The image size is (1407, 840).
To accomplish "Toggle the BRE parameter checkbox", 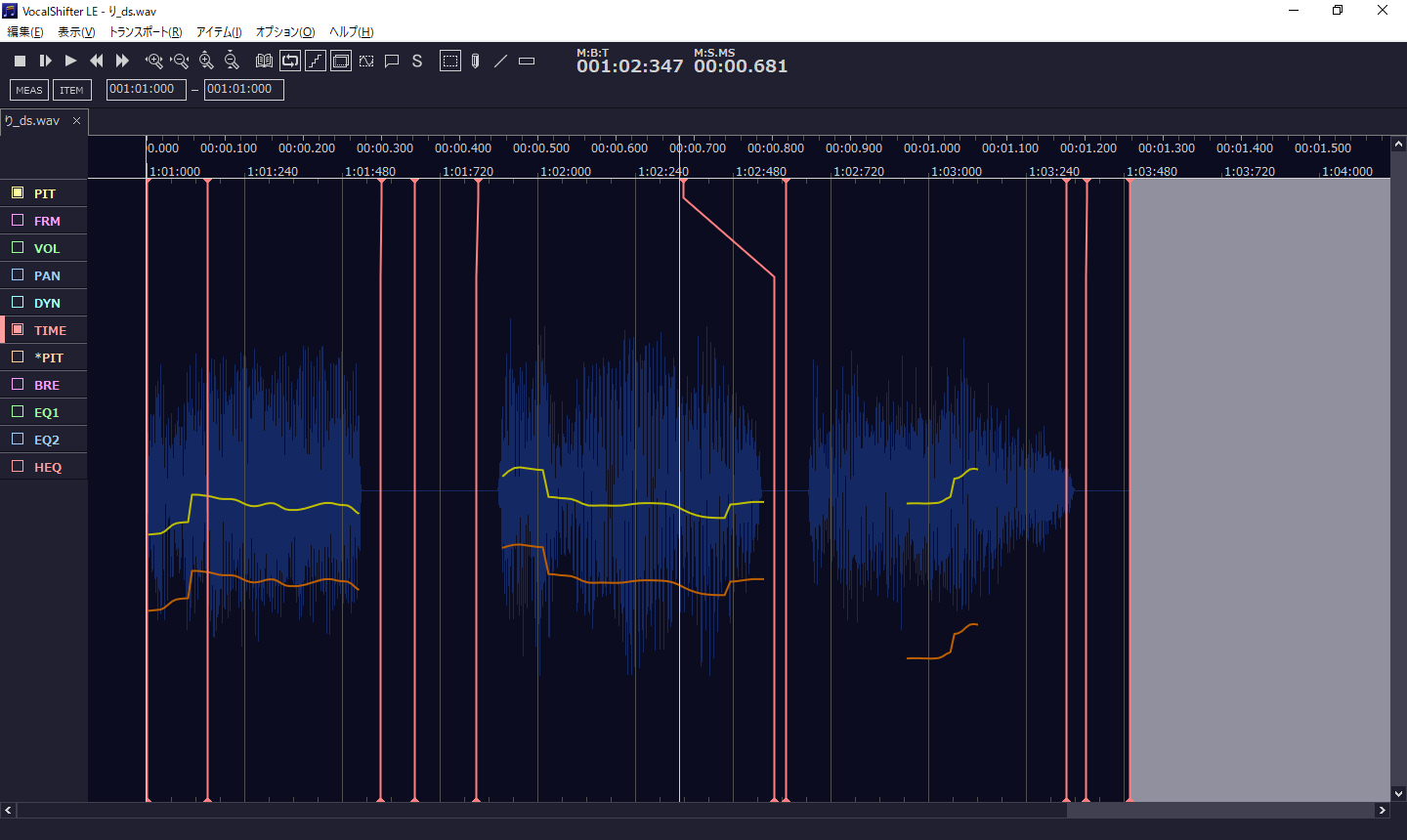I will pos(18,384).
